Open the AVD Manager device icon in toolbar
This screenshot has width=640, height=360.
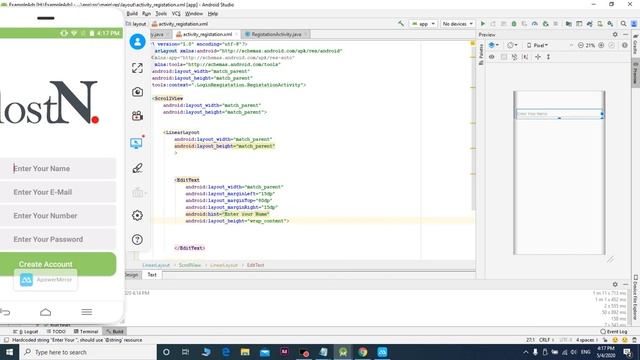tap(600, 24)
